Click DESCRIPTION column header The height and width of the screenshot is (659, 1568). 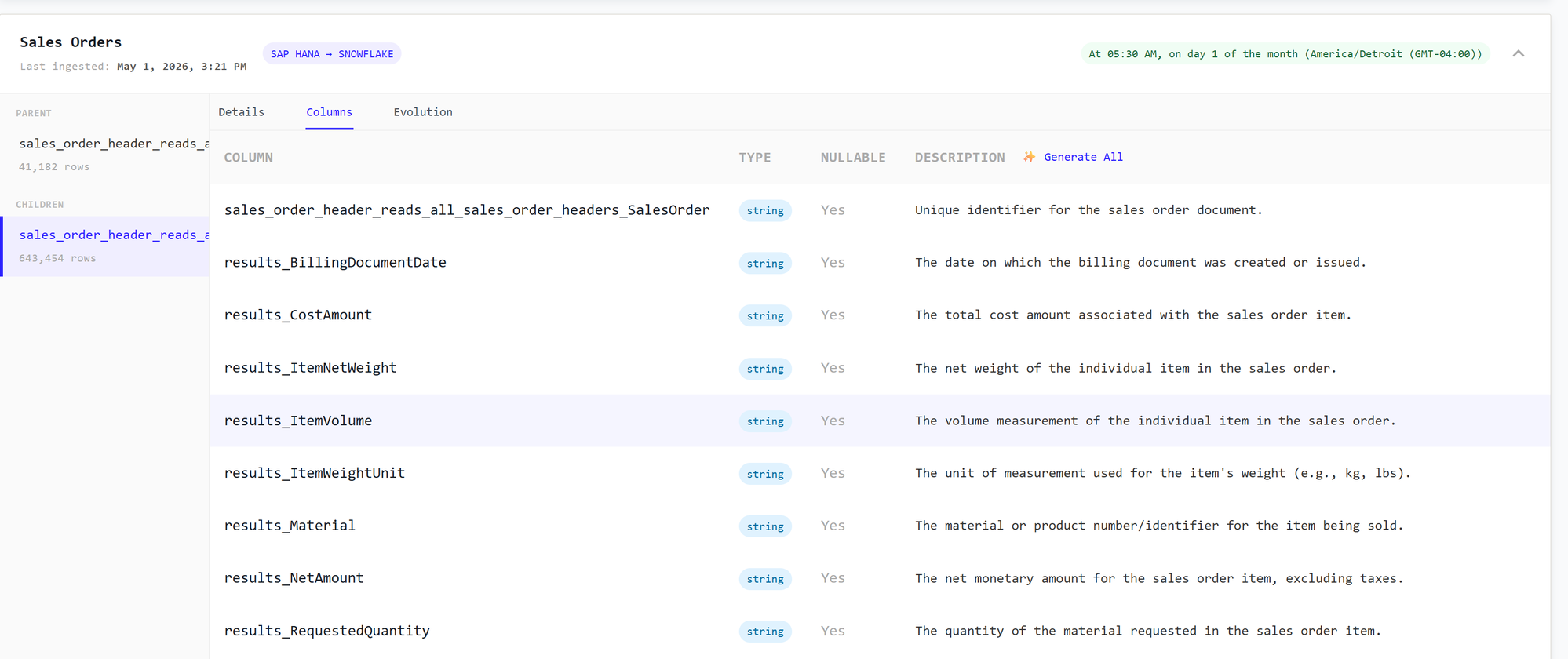(960, 157)
